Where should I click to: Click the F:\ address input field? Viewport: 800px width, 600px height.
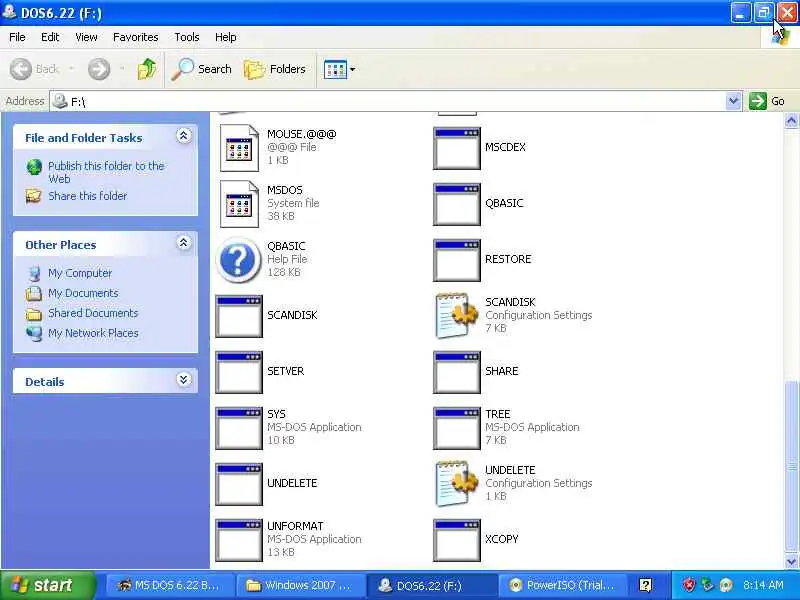click(388, 101)
